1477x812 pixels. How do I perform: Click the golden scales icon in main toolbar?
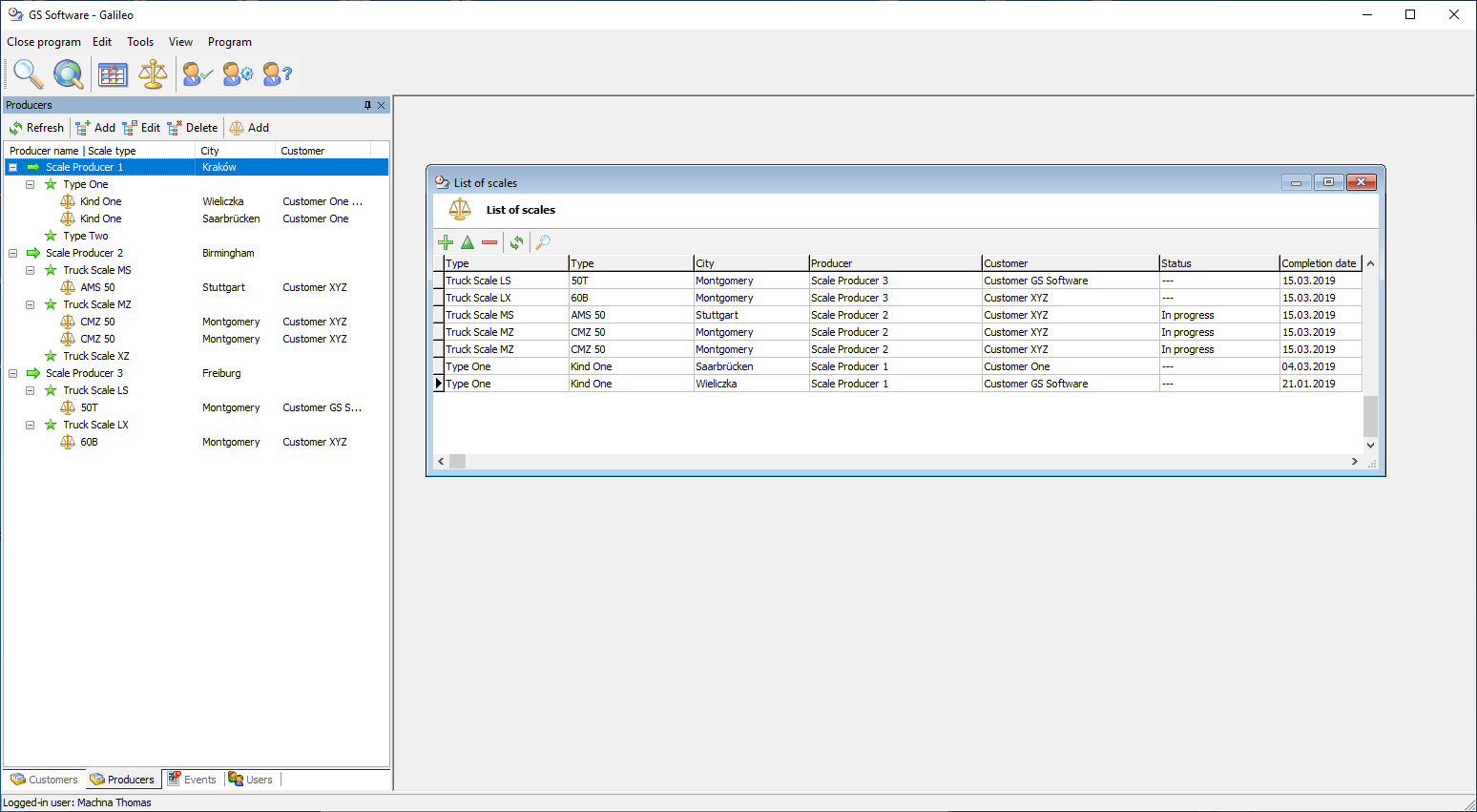coord(153,73)
